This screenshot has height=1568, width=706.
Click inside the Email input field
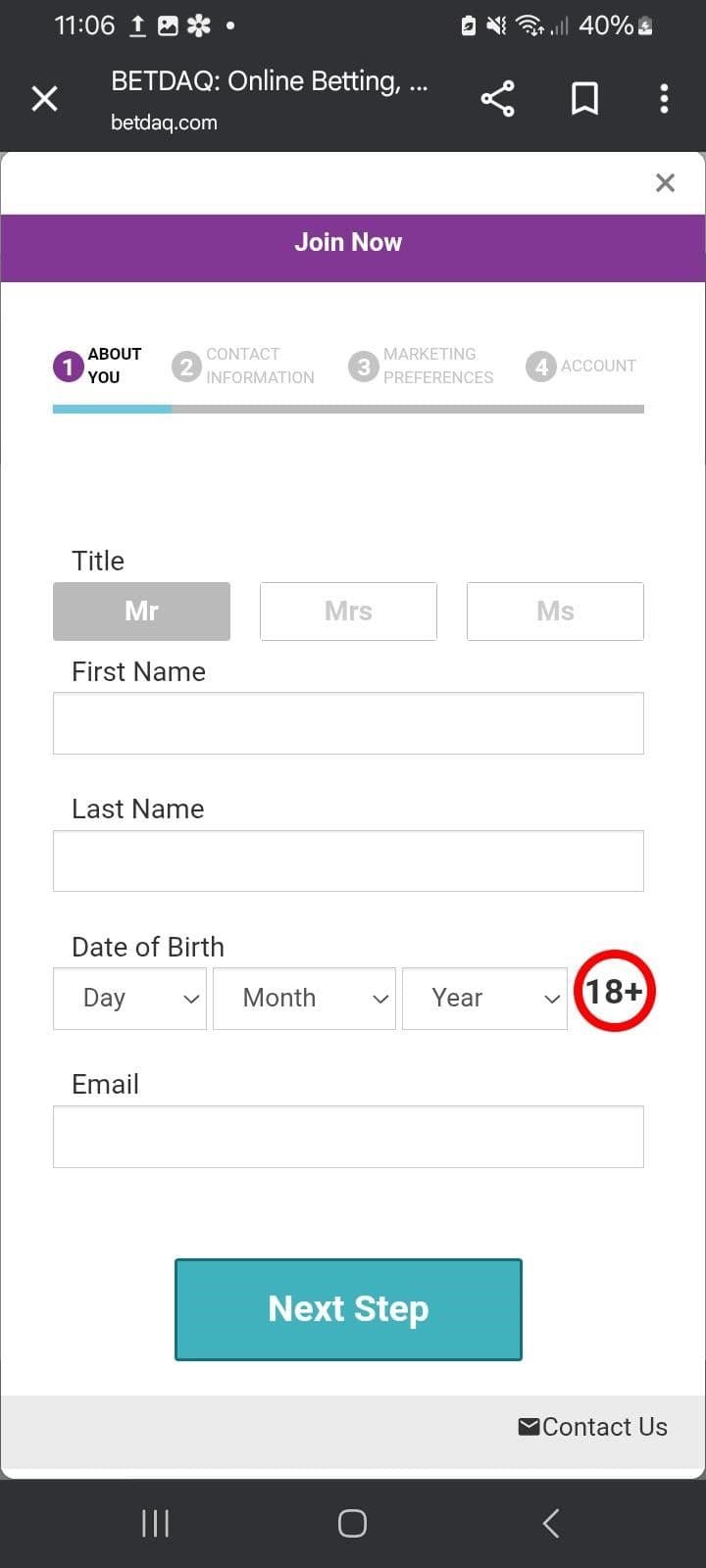pyautogui.click(x=348, y=1136)
